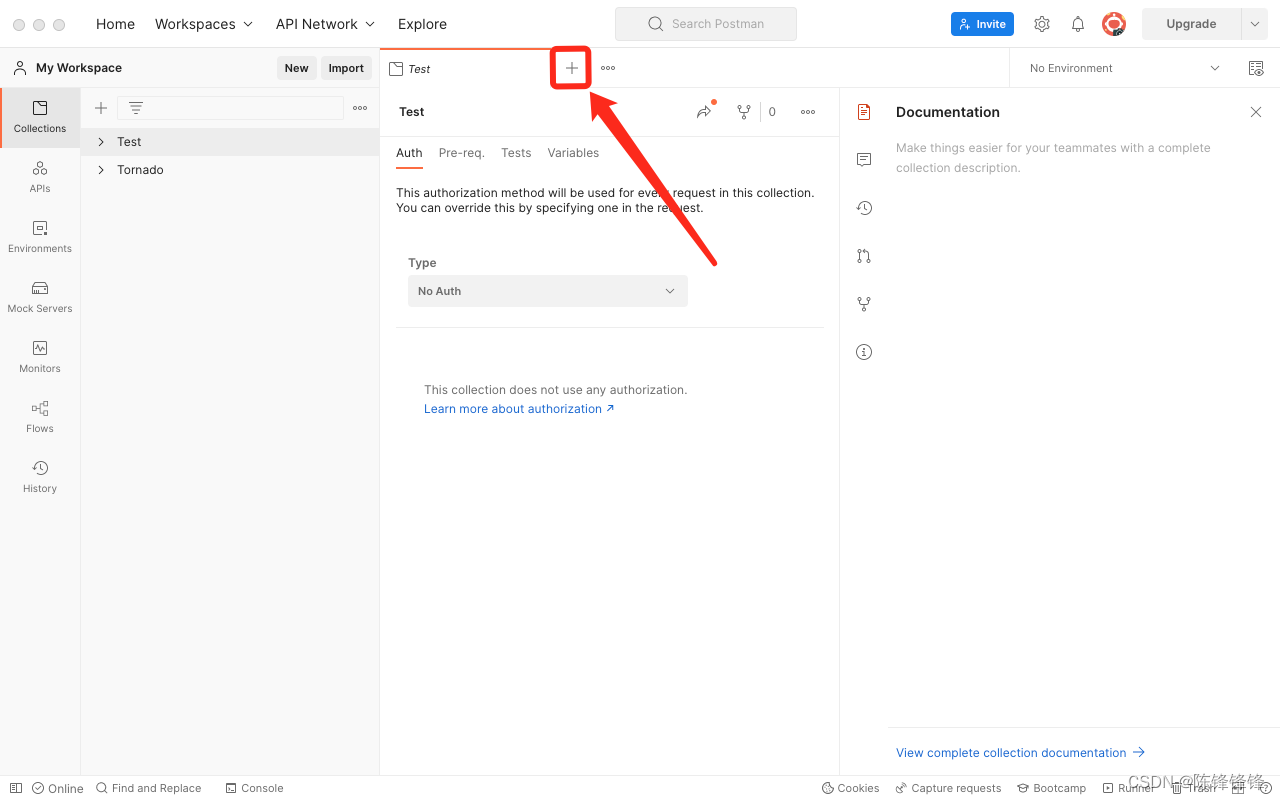Screen dimensions: 1280x800
Task: Open the API Network dropdown
Action: click(325, 24)
